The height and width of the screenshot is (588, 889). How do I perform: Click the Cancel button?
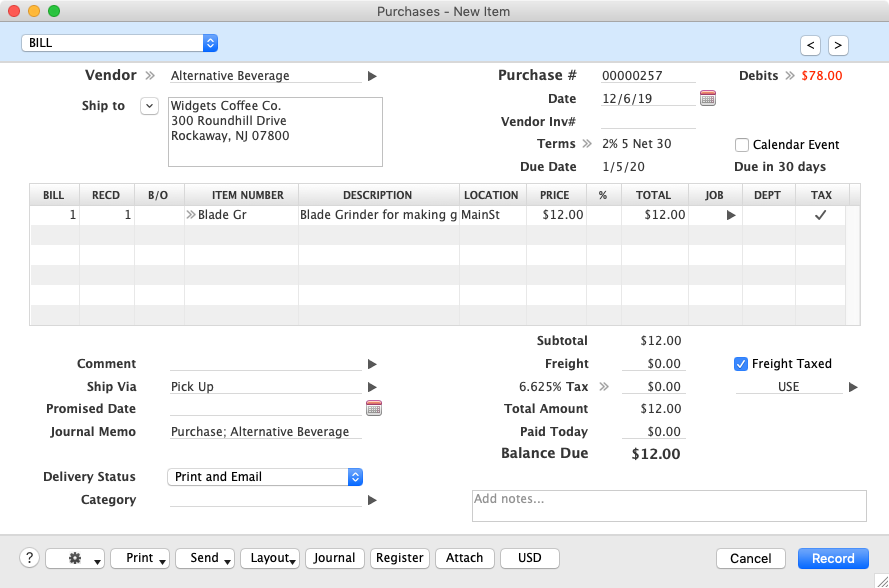(x=750, y=558)
